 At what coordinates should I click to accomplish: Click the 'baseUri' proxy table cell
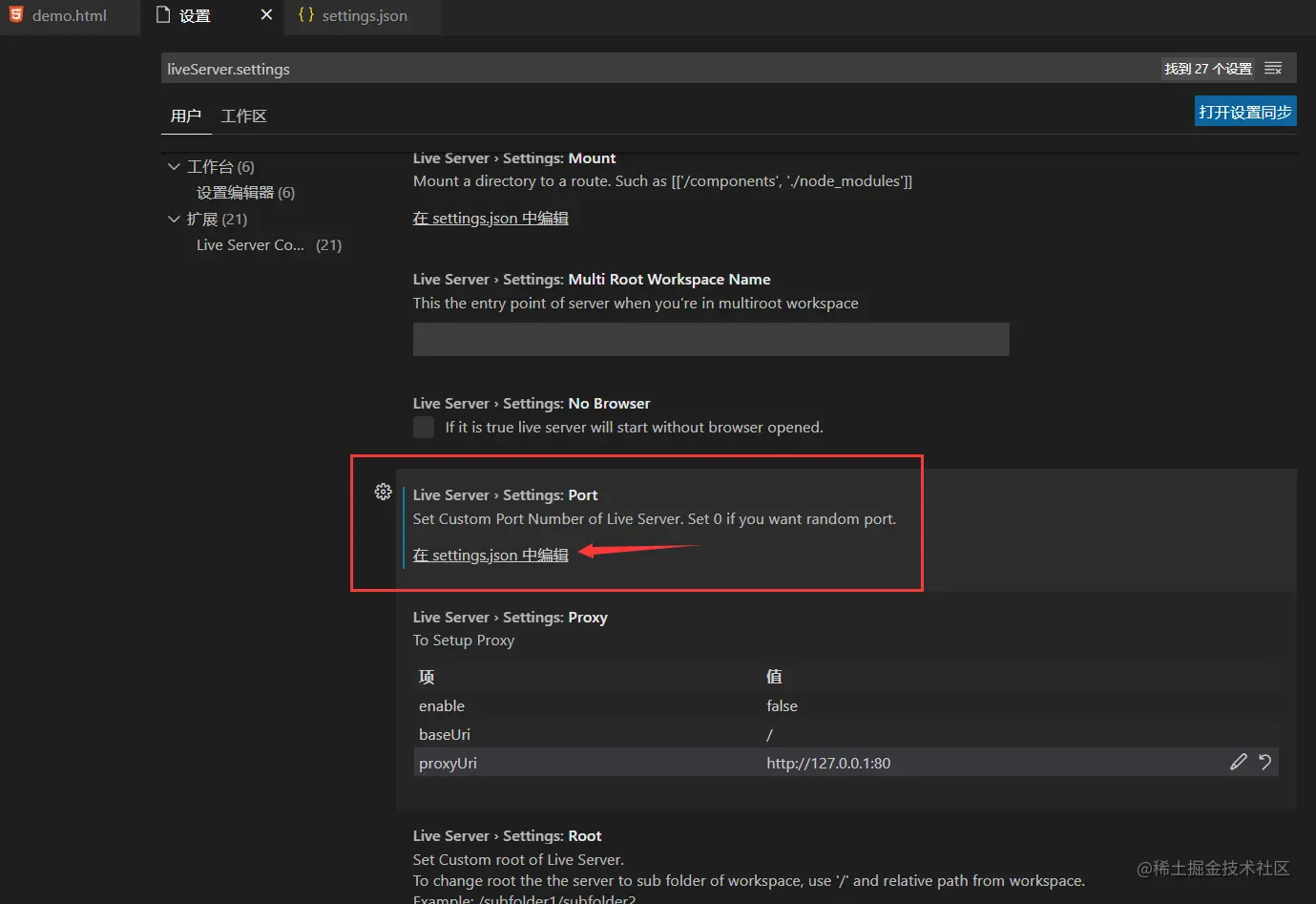point(445,734)
